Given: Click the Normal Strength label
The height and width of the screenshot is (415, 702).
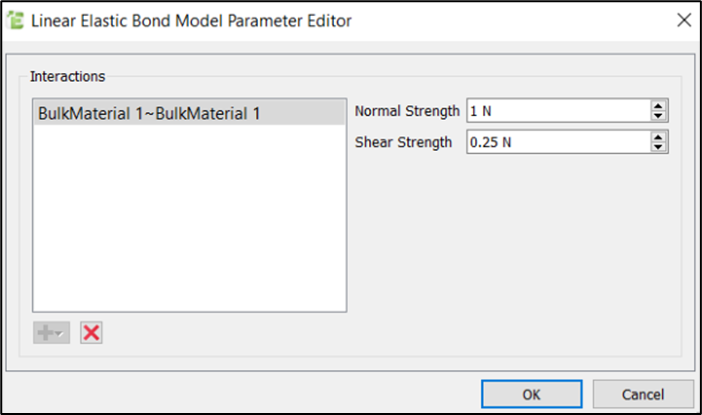Looking at the screenshot, I should (407, 112).
